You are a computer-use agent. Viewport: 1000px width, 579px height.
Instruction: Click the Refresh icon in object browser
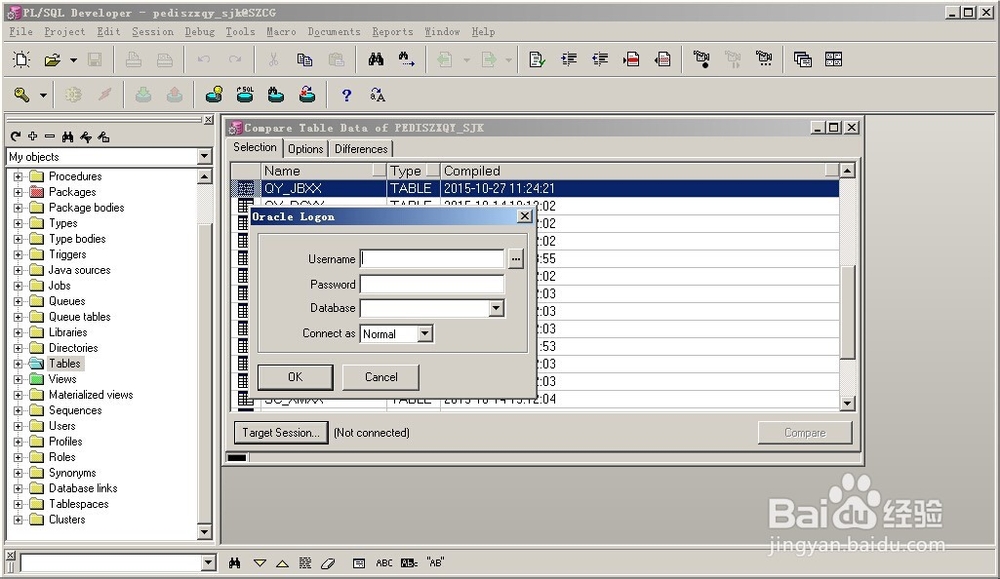[16, 136]
